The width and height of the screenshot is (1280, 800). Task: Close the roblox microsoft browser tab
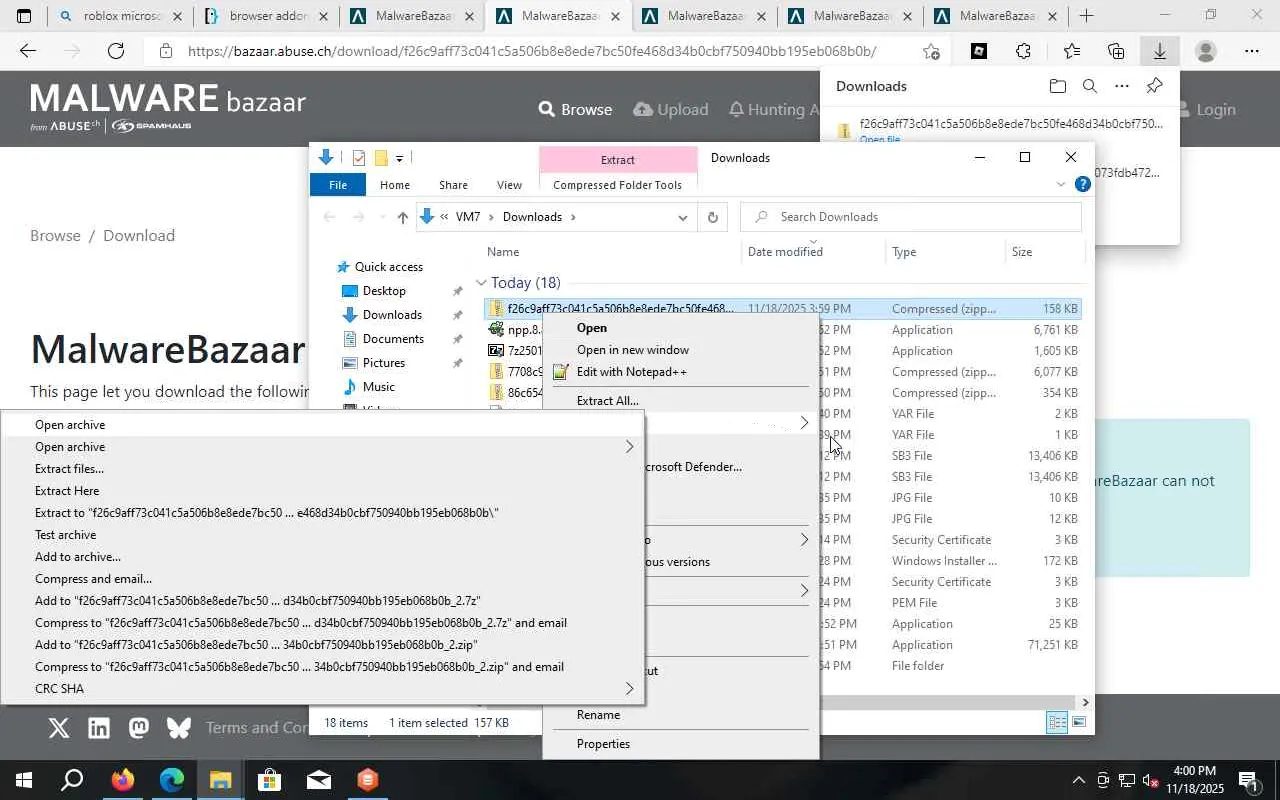point(178,16)
